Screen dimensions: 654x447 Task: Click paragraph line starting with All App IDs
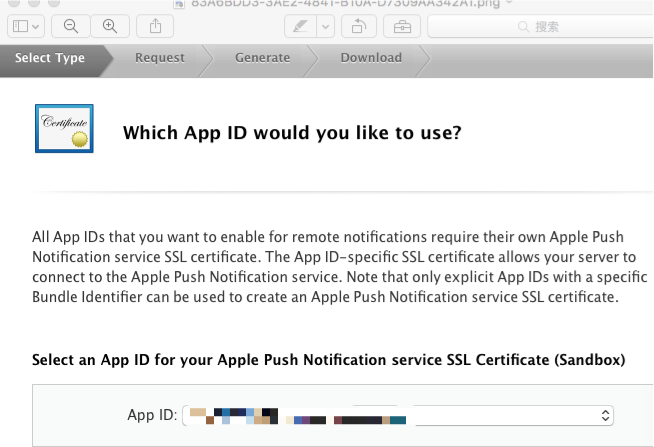[x=328, y=237]
